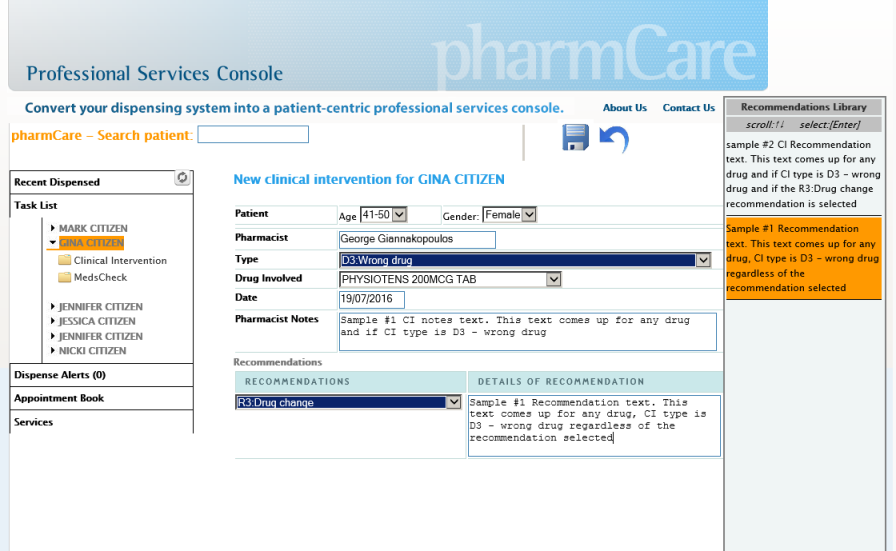Click the Professional Services Console title

point(155,74)
